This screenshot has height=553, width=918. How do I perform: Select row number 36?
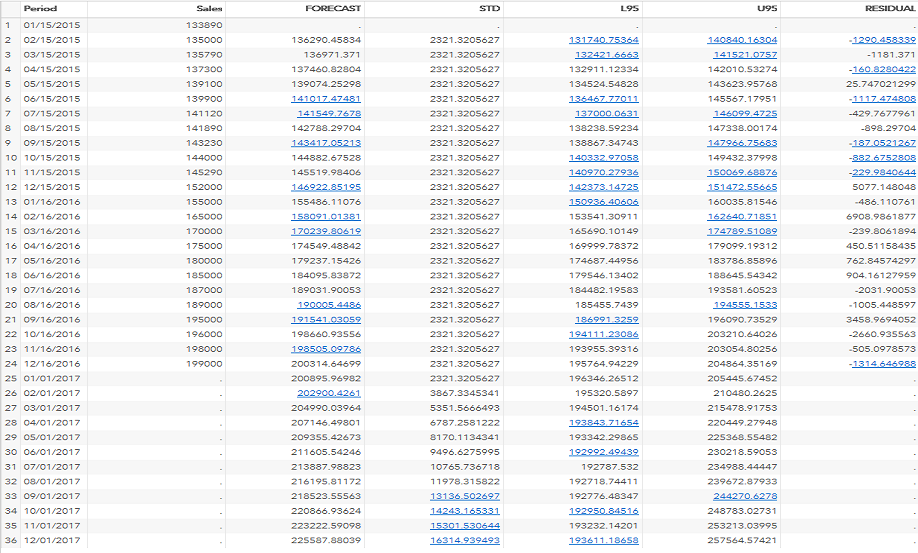[x=11, y=540]
